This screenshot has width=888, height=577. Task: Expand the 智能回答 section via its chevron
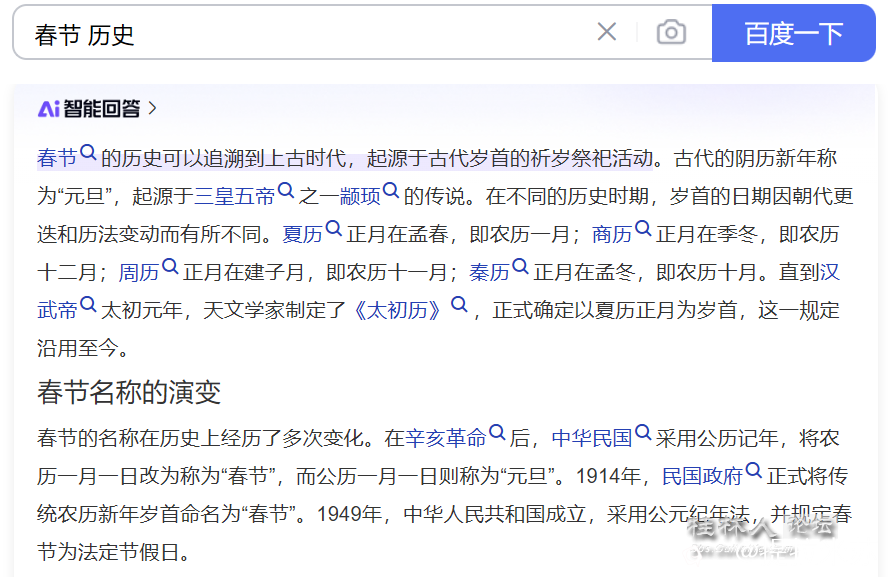click(x=153, y=110)
